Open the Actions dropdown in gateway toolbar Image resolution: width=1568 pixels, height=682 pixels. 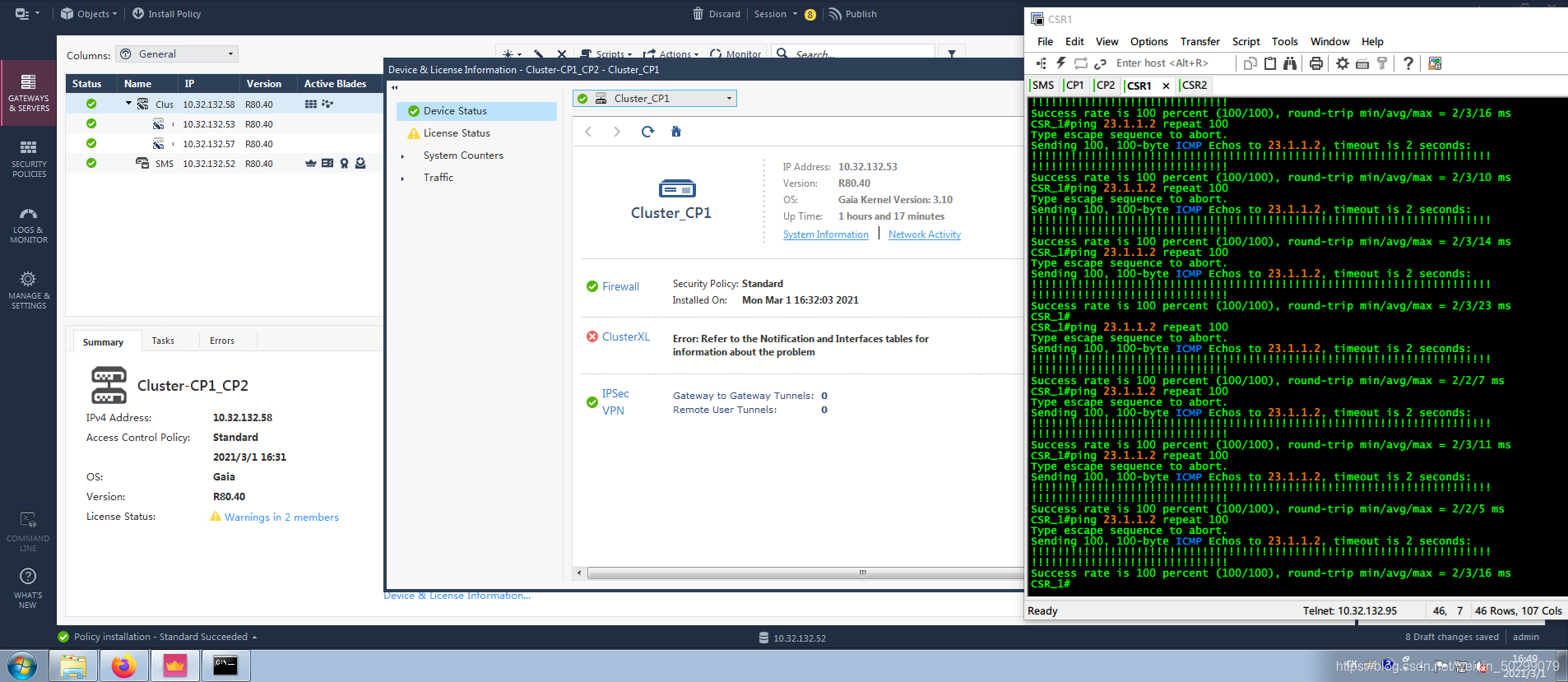pos(671,54)
